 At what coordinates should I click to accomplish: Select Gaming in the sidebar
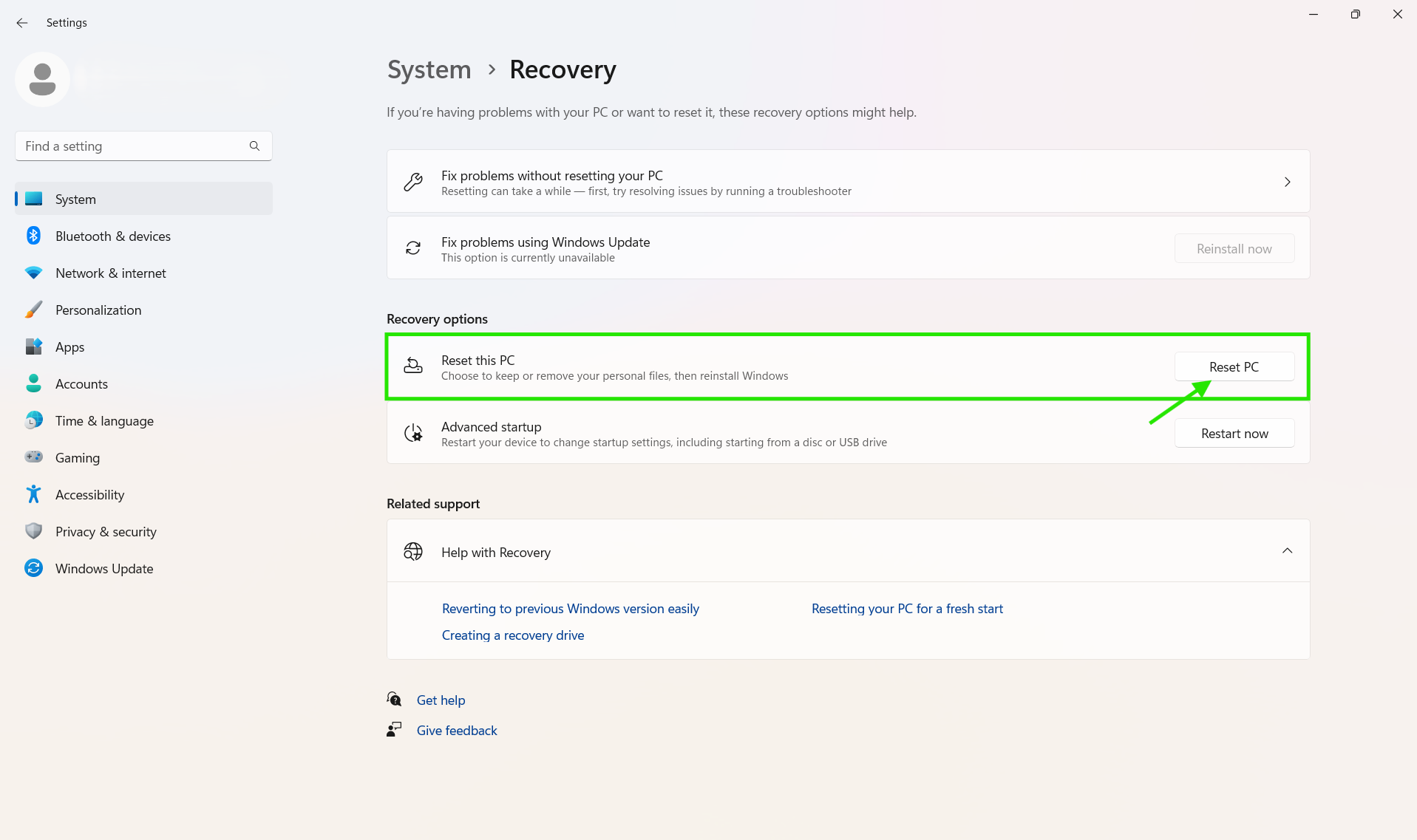[x=143, y=457]
